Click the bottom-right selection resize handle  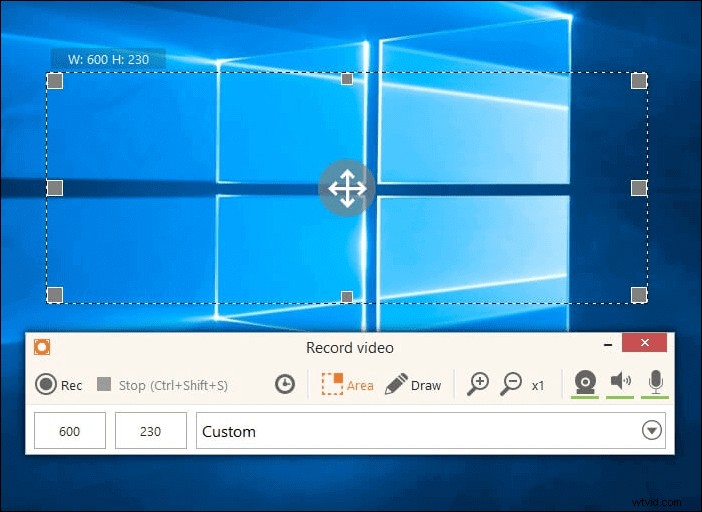(x=639, y=295)
